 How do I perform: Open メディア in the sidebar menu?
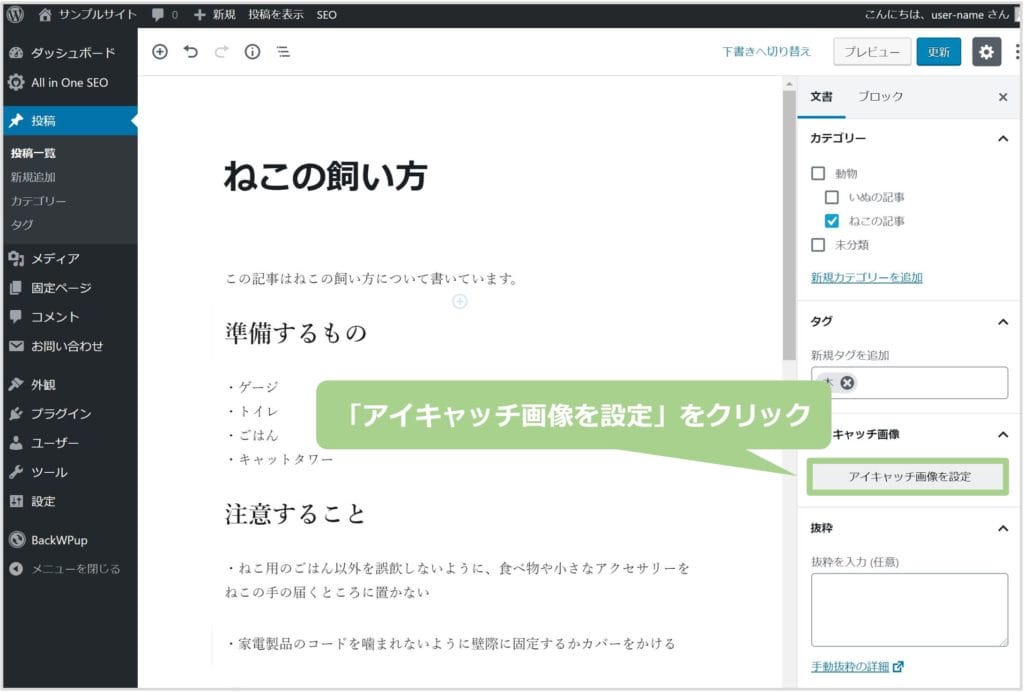(x=55, y=259)
